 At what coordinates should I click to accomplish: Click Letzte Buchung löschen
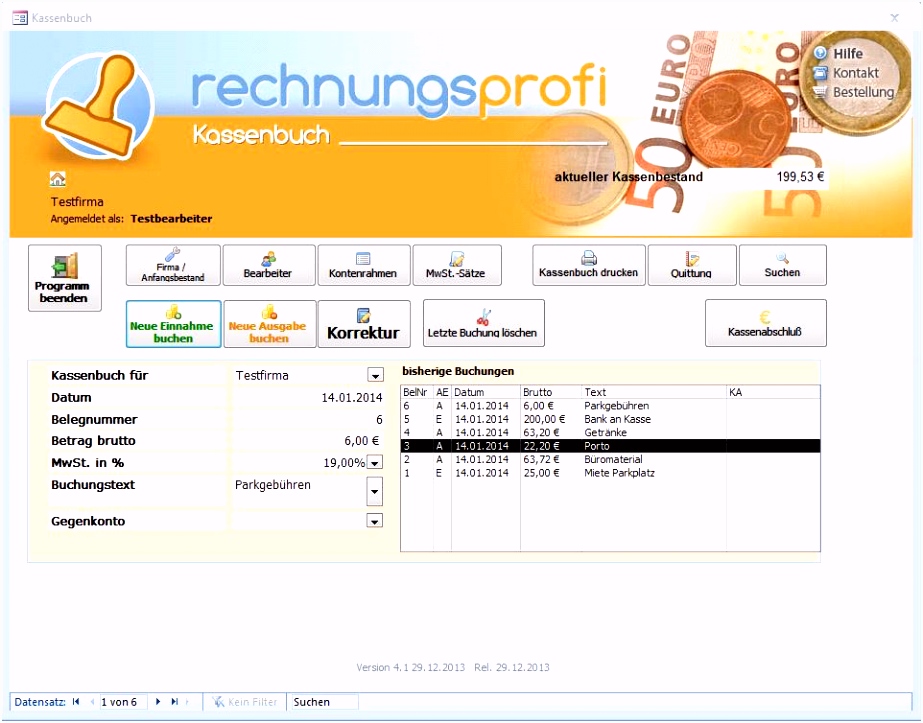[483, 323]
